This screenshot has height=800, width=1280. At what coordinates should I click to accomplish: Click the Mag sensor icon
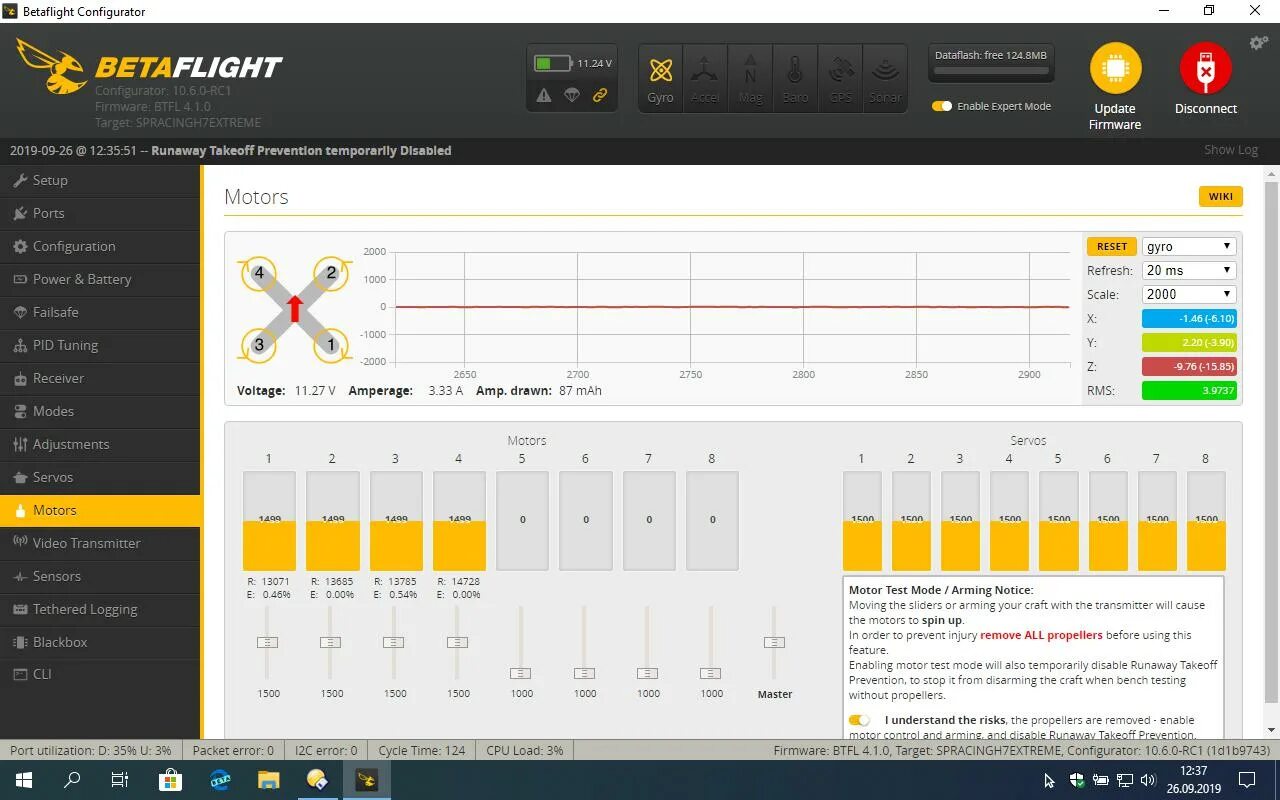tap(750, 78)
